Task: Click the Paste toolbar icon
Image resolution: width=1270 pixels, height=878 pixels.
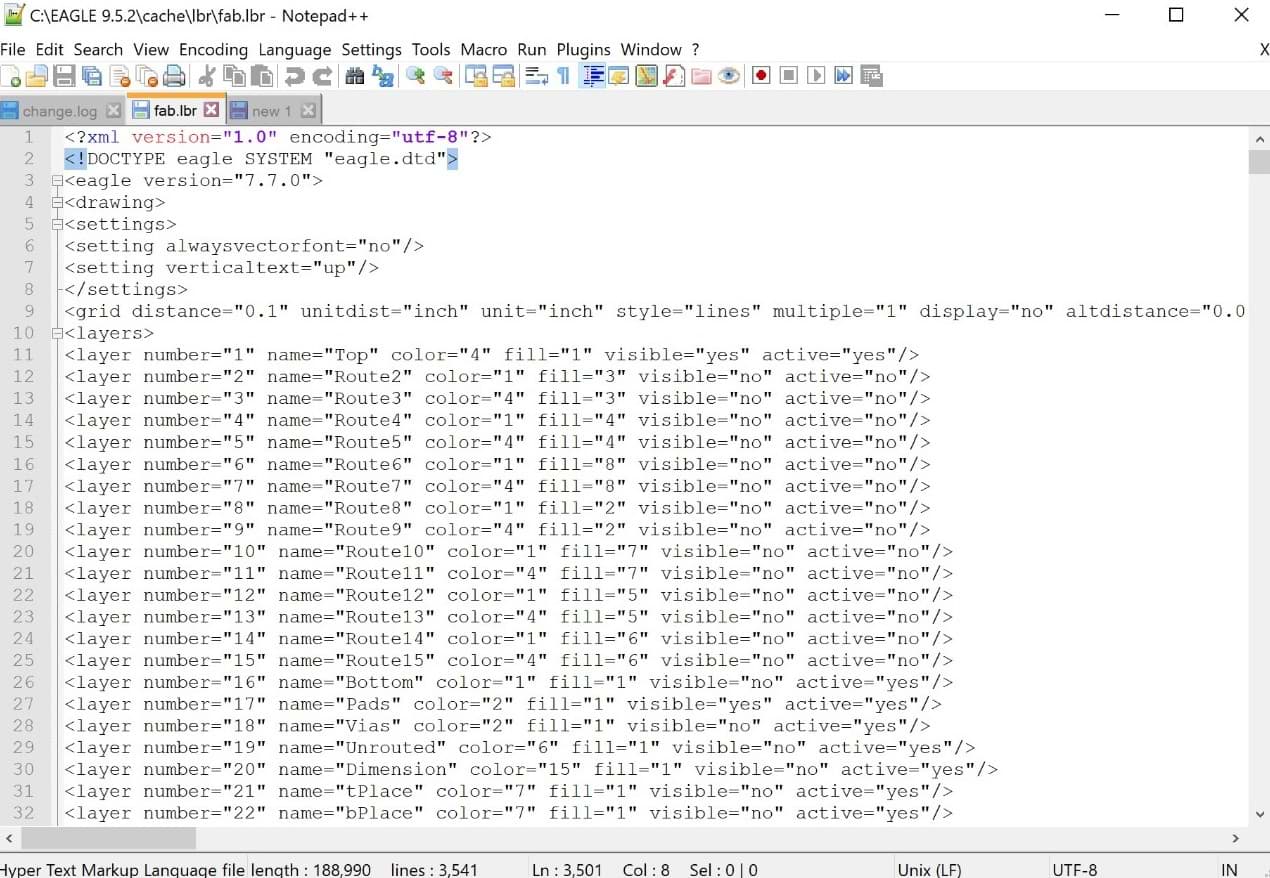Action: coord(262,76)
